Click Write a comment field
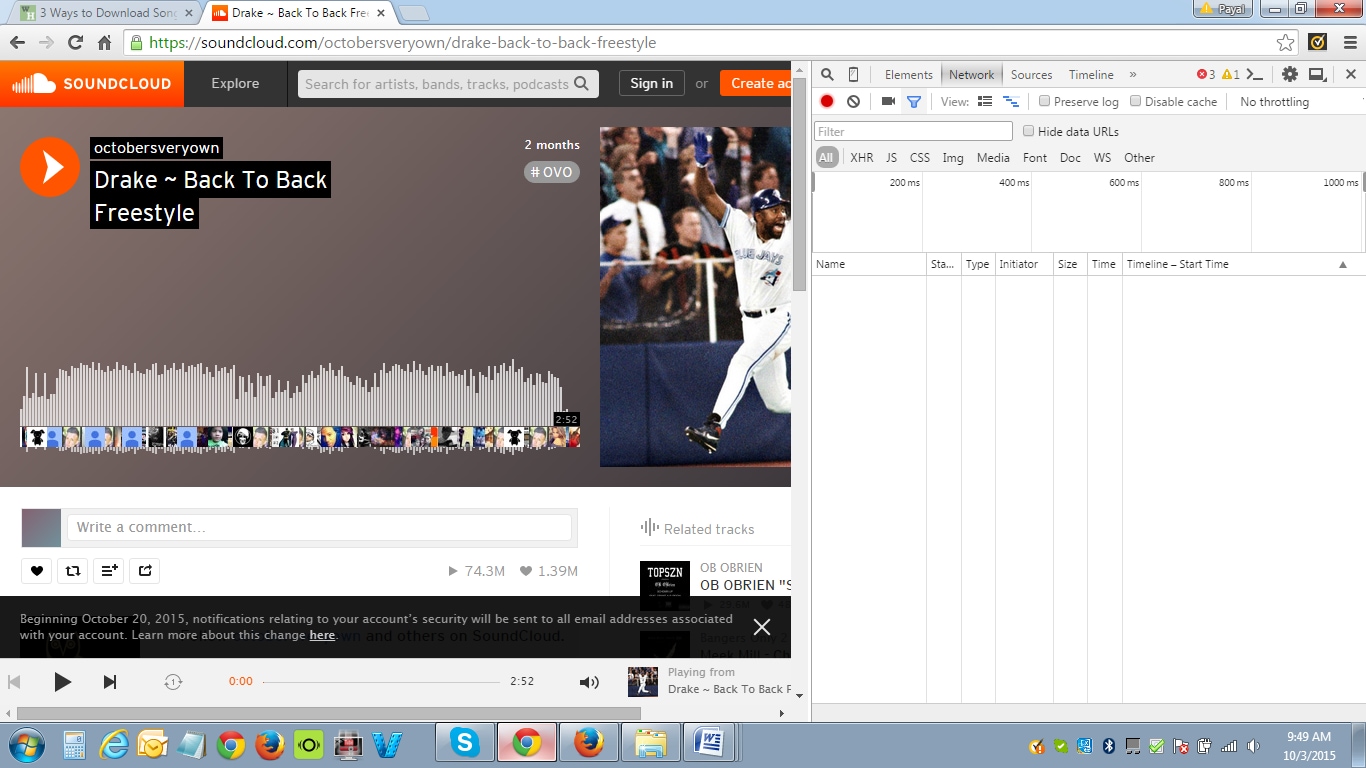 click(x=319, y=527)
